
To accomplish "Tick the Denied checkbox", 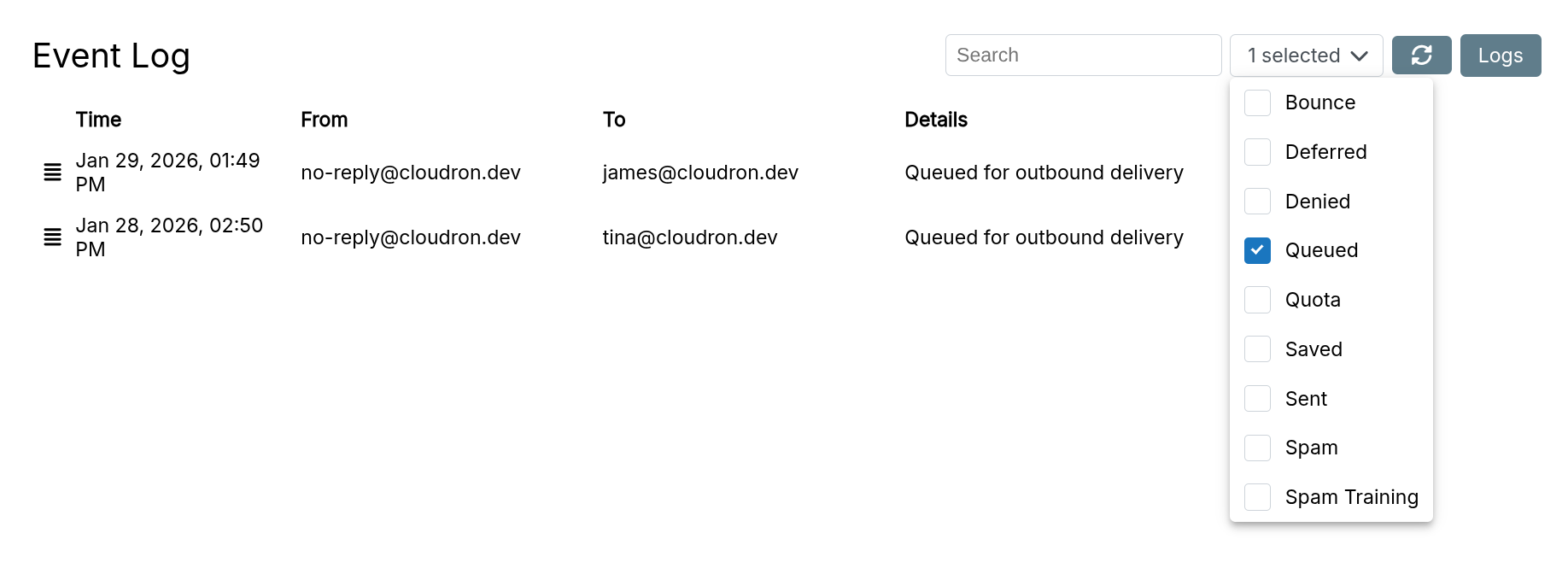I will (x=1257, y=202).
